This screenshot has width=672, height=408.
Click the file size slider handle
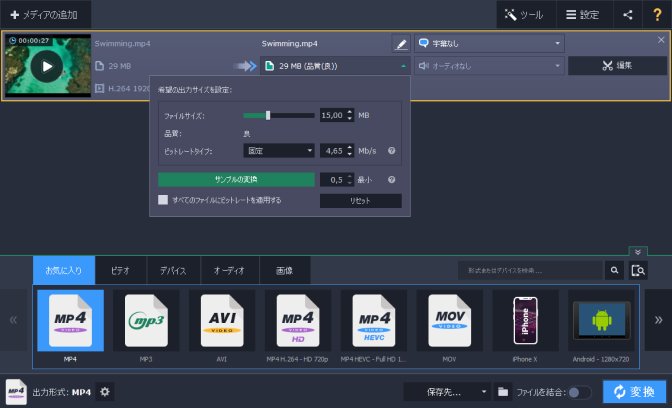click(x=268, y=115)
